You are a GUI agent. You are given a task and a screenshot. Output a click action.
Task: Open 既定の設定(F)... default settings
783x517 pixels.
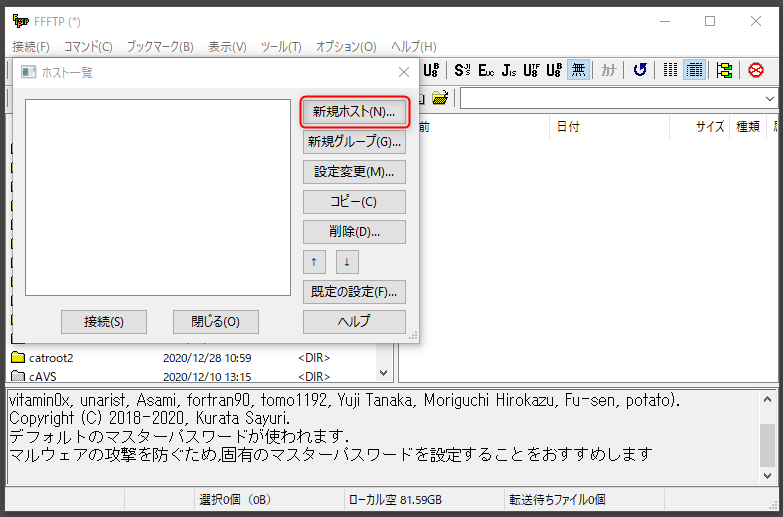354,292
